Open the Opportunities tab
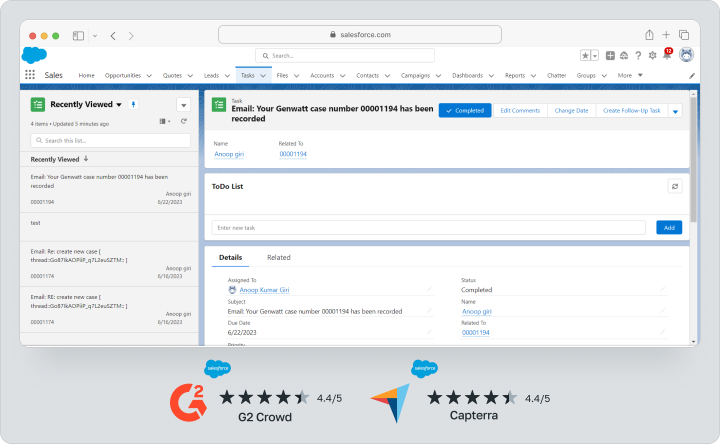The image size is (720, 444). click(123, 75)
